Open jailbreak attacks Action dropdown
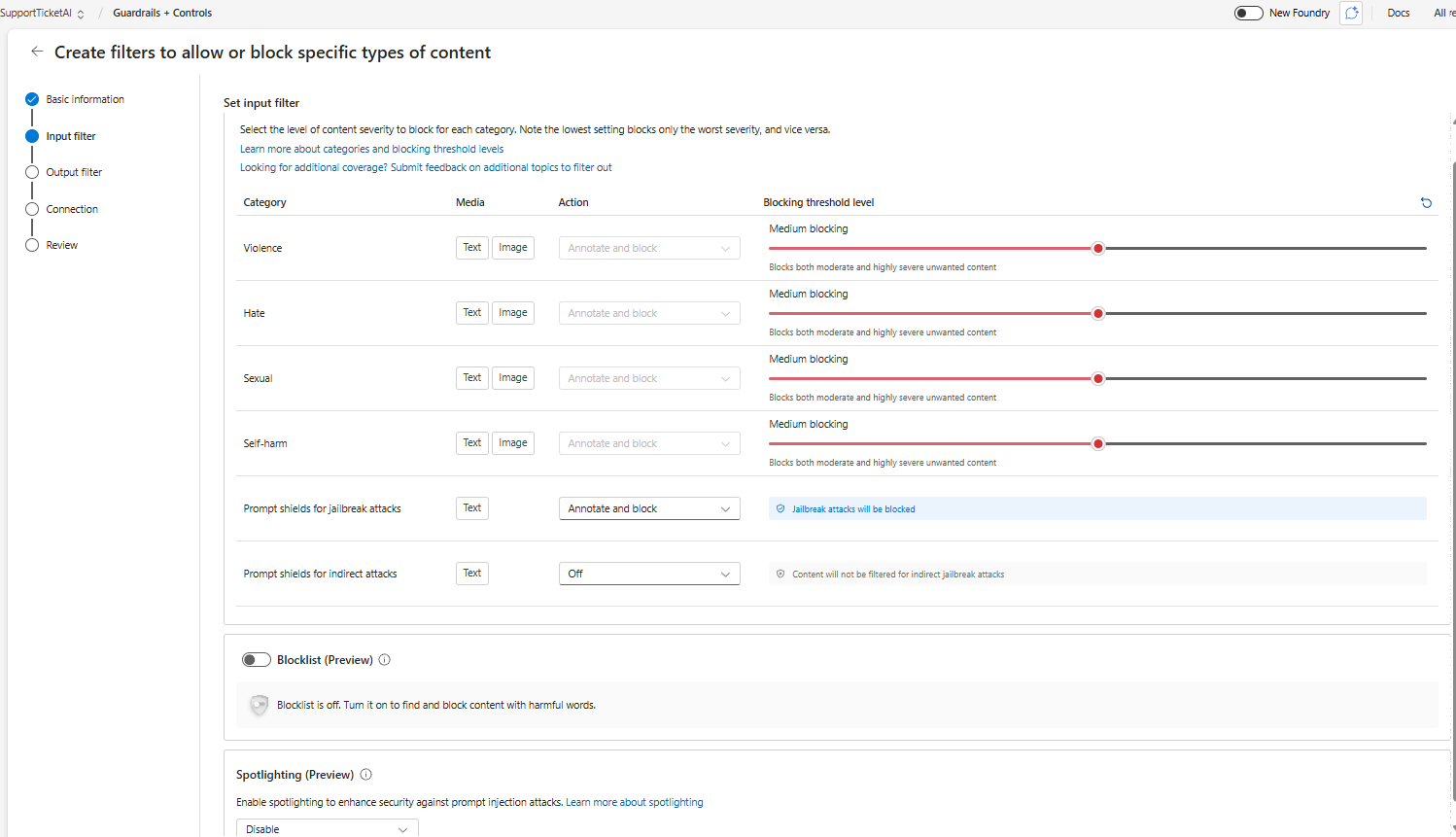This screenshot has height=837, width=1456. 648,508
